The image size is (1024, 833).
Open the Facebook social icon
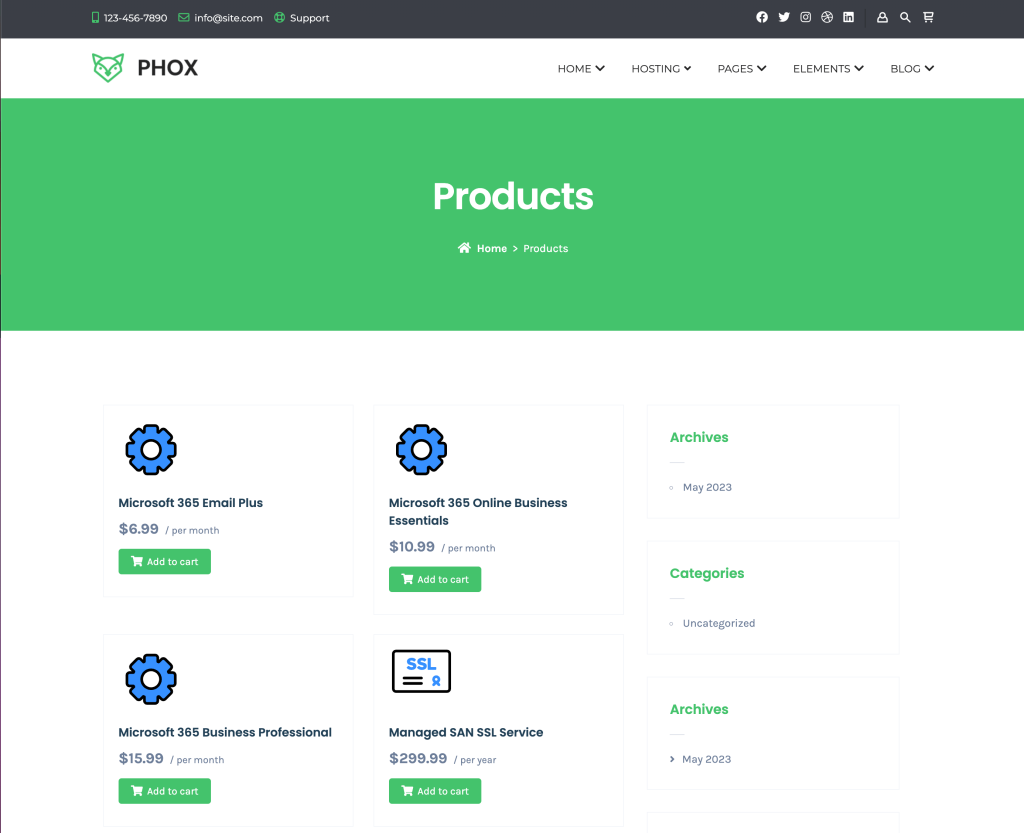tap(762, 17)
